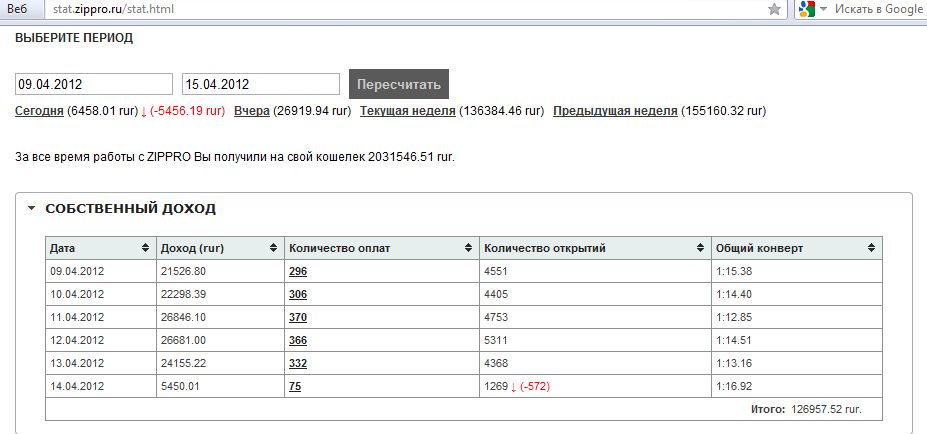927x434 pixels.
Task: Click the total wallet earnings 2031546.51 sentence
Action: (x=235, y=157)
